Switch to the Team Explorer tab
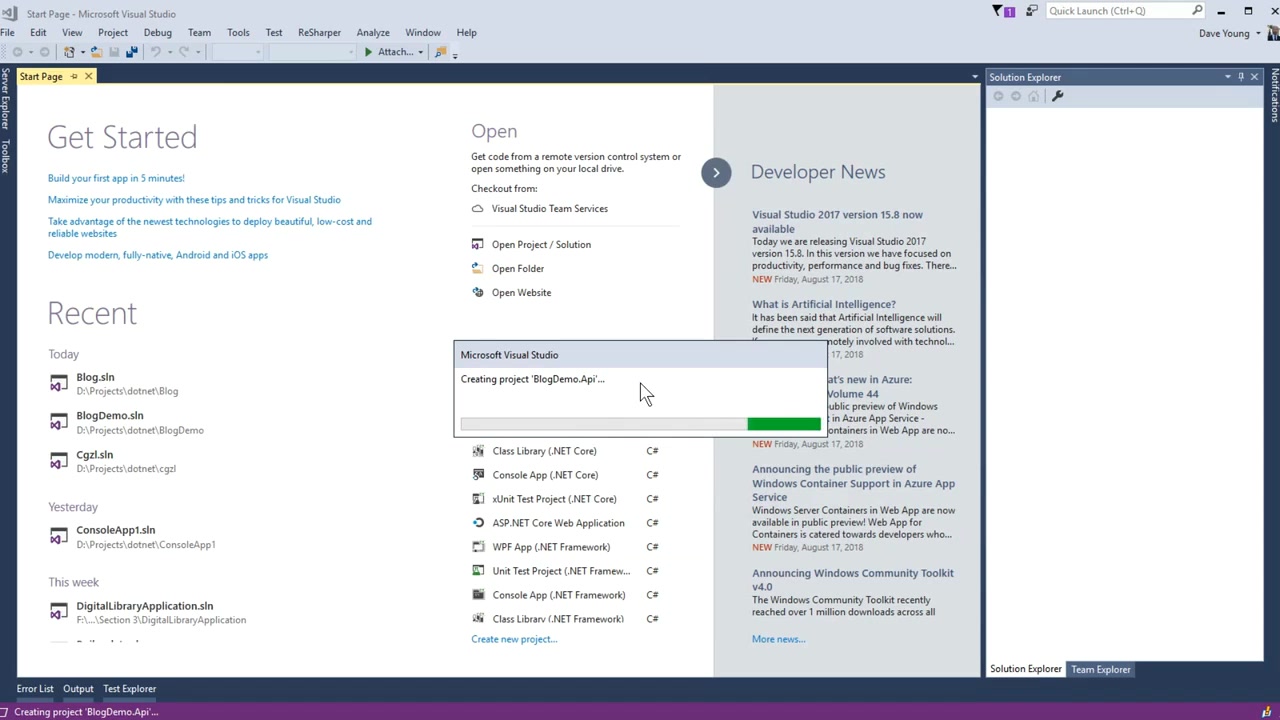 [x=1100, y=669]
